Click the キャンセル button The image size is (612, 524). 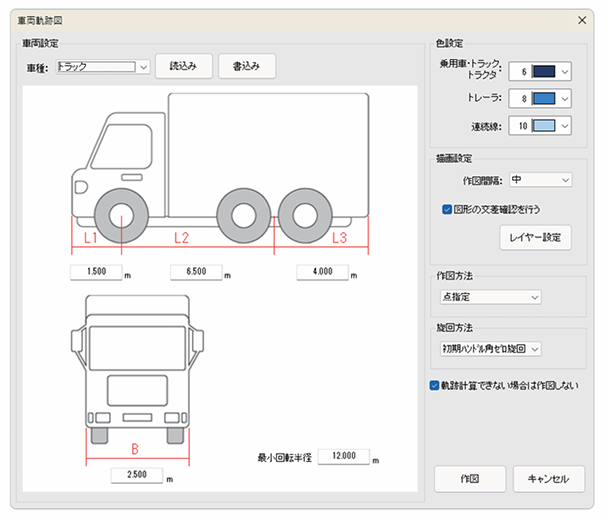[x=548, y=479]
